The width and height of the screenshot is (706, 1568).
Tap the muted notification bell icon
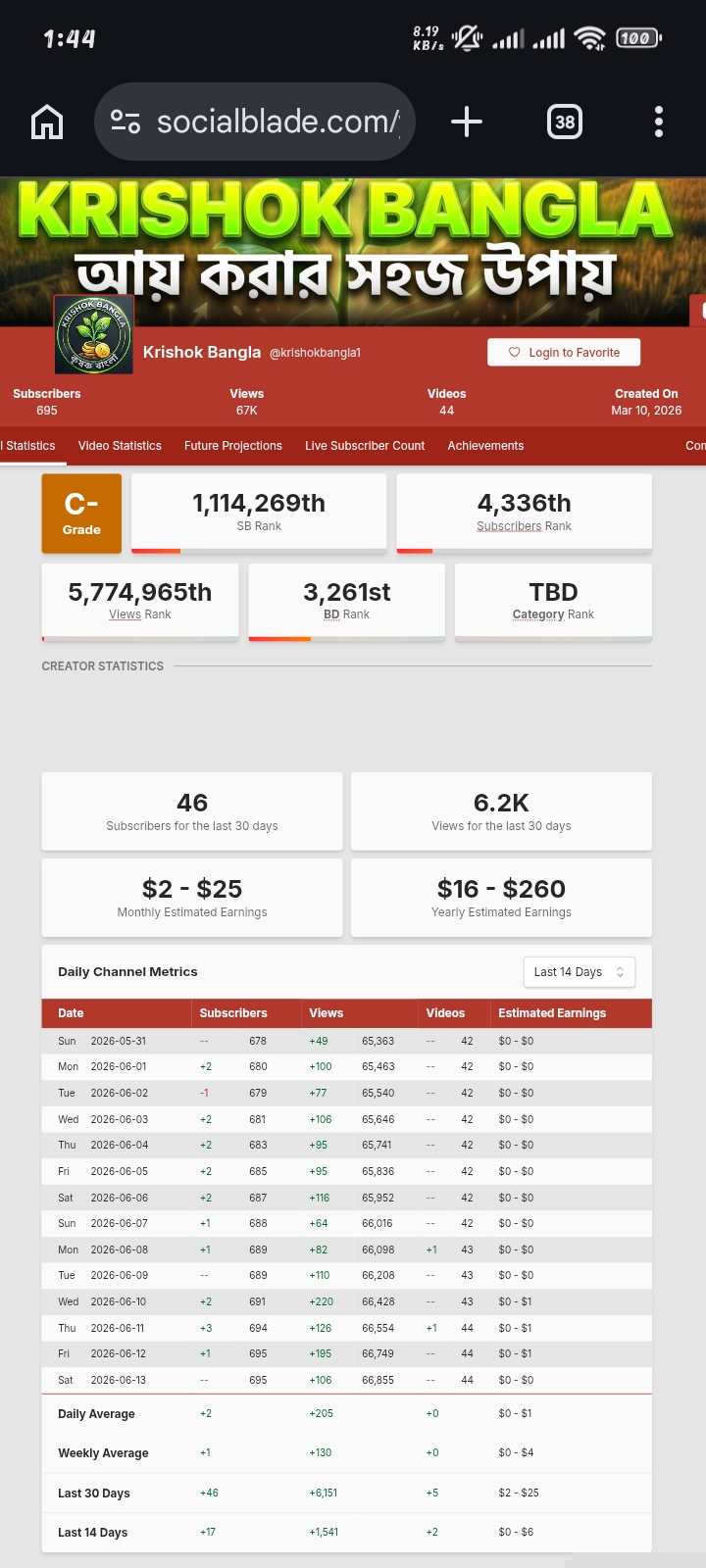(x=468, y=38)
